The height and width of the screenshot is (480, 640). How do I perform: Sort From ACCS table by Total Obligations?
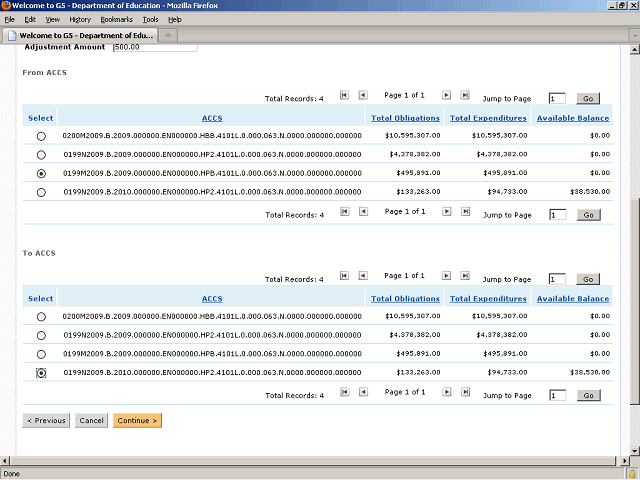click(x=405, y=118)
